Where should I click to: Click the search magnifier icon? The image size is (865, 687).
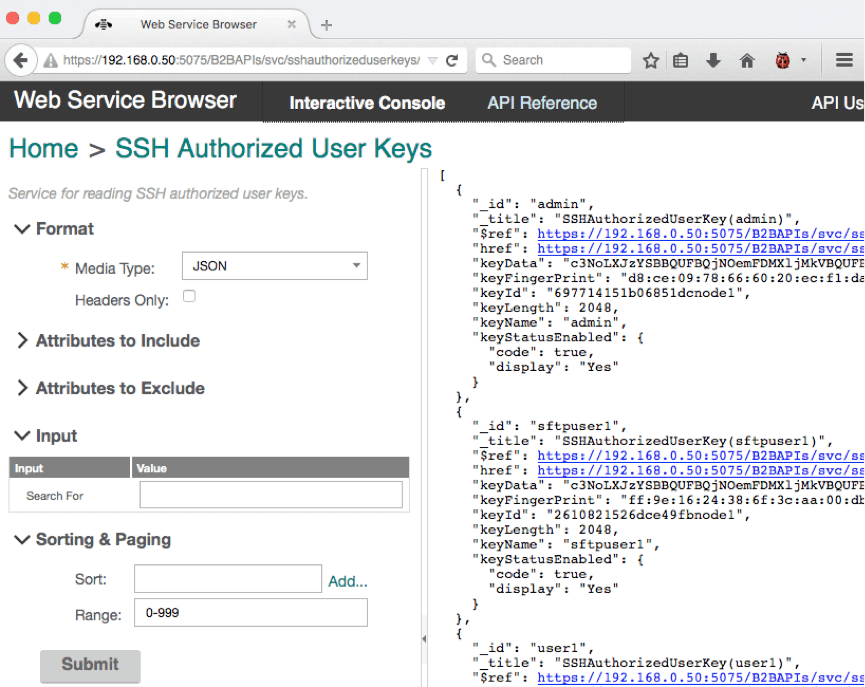click(489, 60)
